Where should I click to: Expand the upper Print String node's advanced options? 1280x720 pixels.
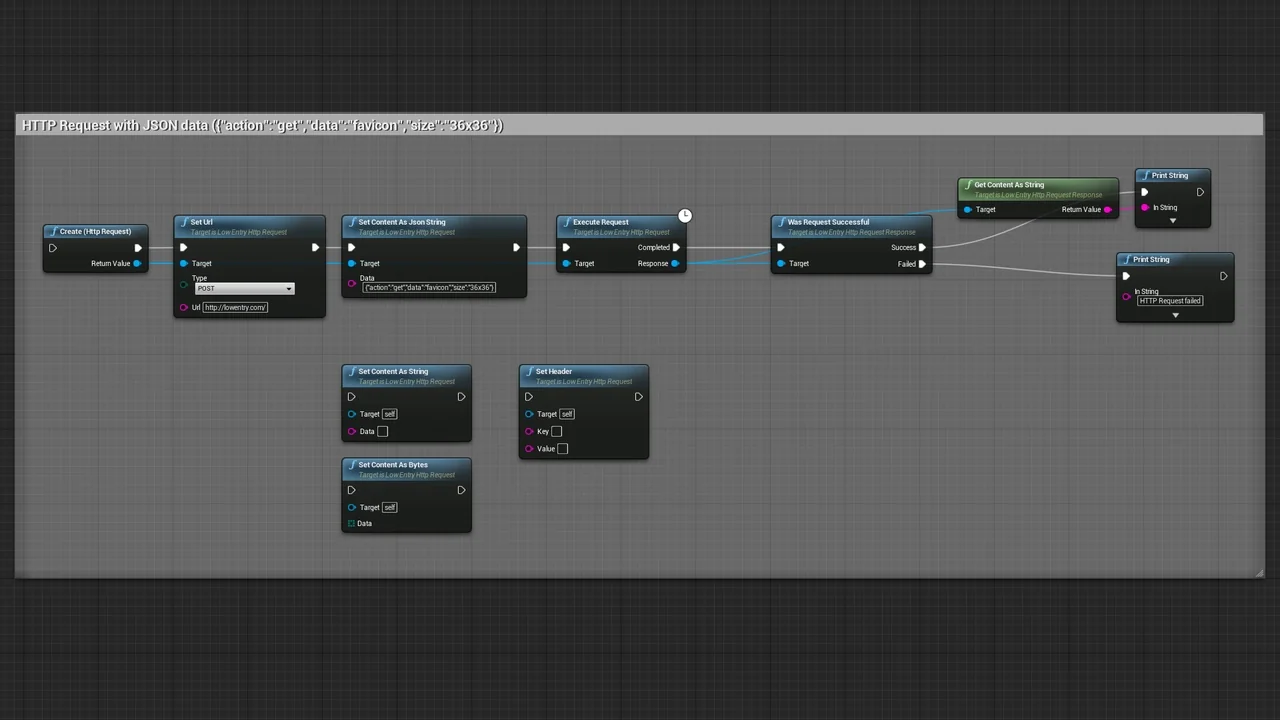click(1173, 221)
